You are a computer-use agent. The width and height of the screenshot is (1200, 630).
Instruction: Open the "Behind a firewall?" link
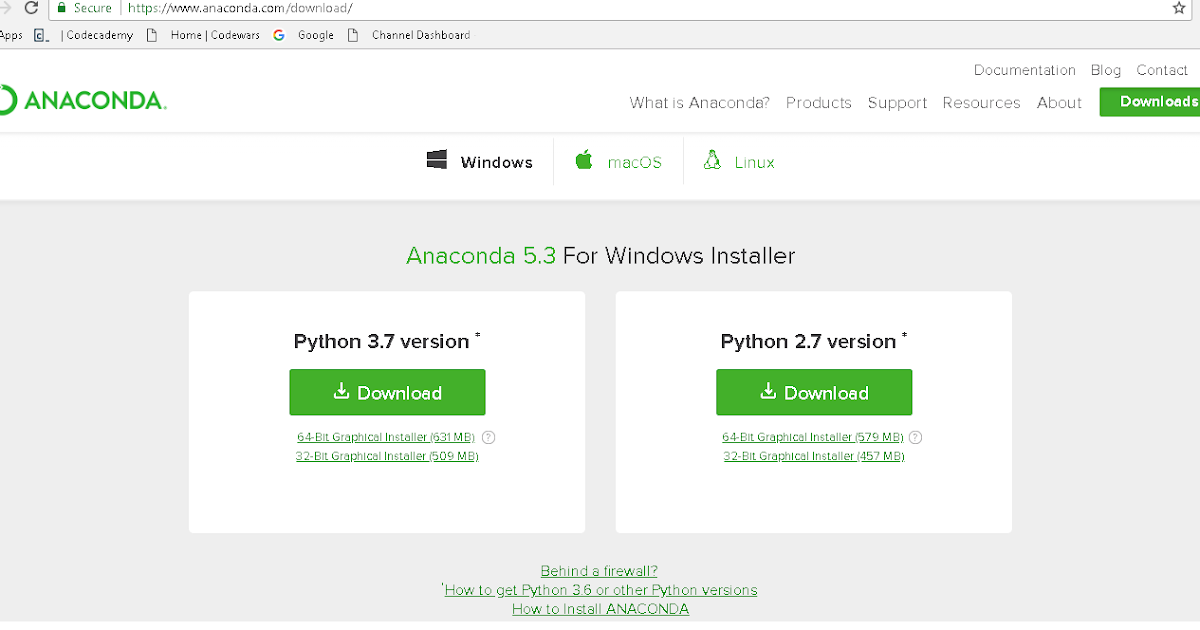point(599,570)
